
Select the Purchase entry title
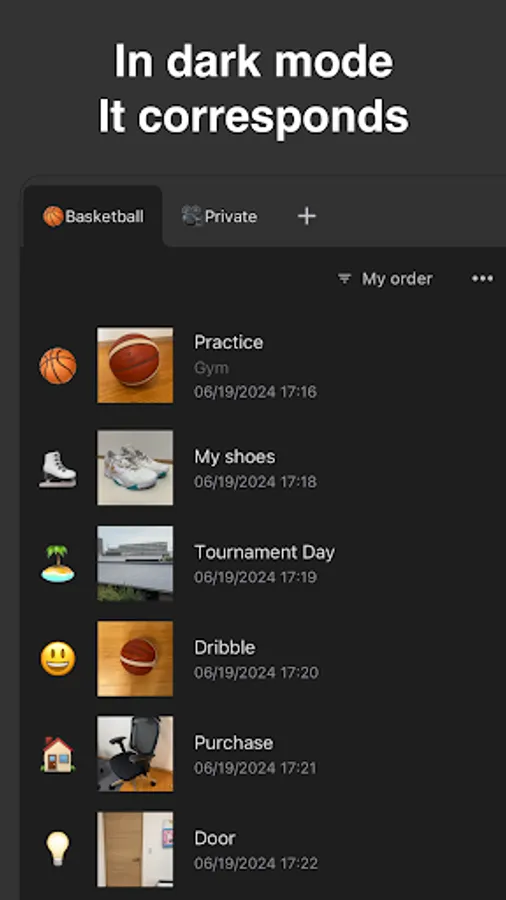(233, 743)
